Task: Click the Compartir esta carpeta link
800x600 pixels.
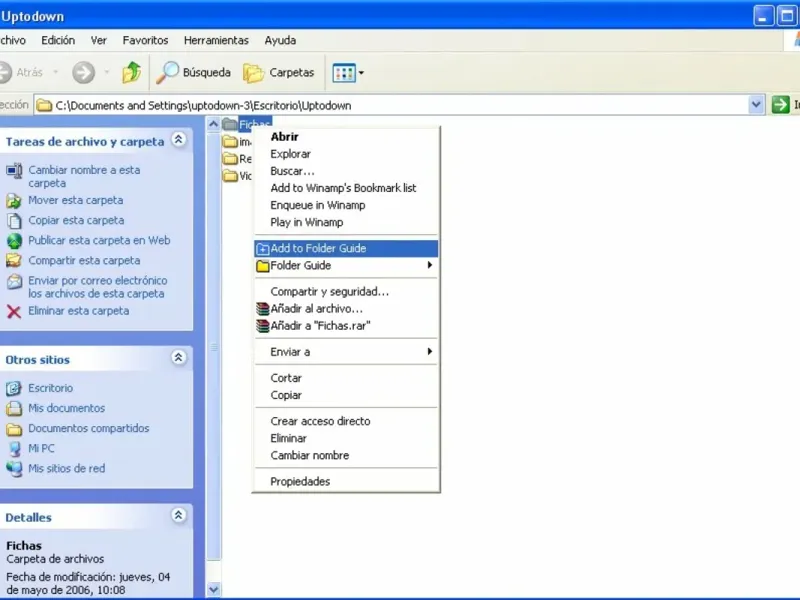Action: click(x=84, y=260)
